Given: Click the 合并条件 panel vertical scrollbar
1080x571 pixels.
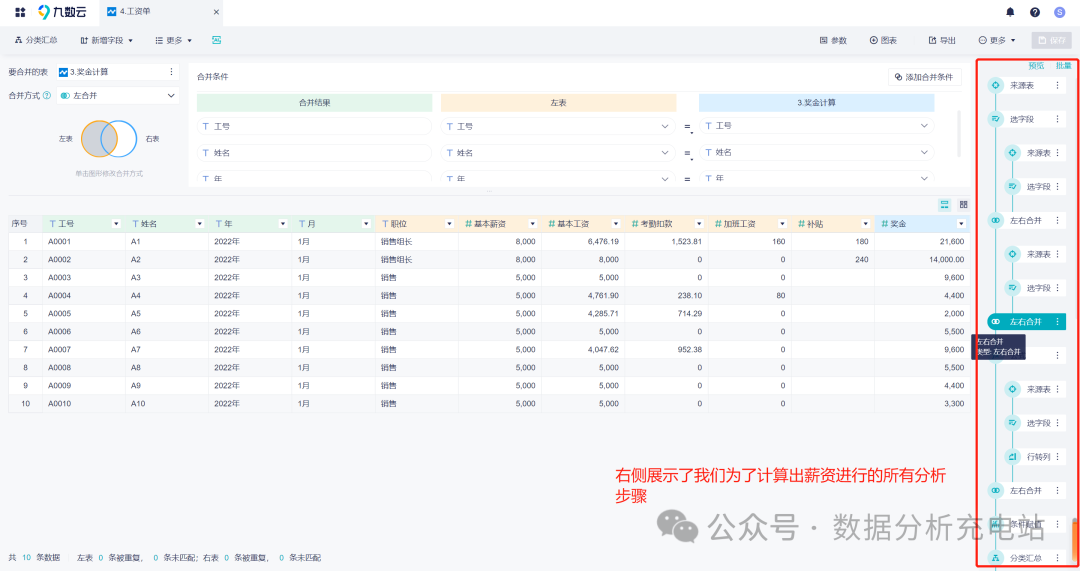Looking at the screenshot, I should pyautogui.click(x=959, y=134).
